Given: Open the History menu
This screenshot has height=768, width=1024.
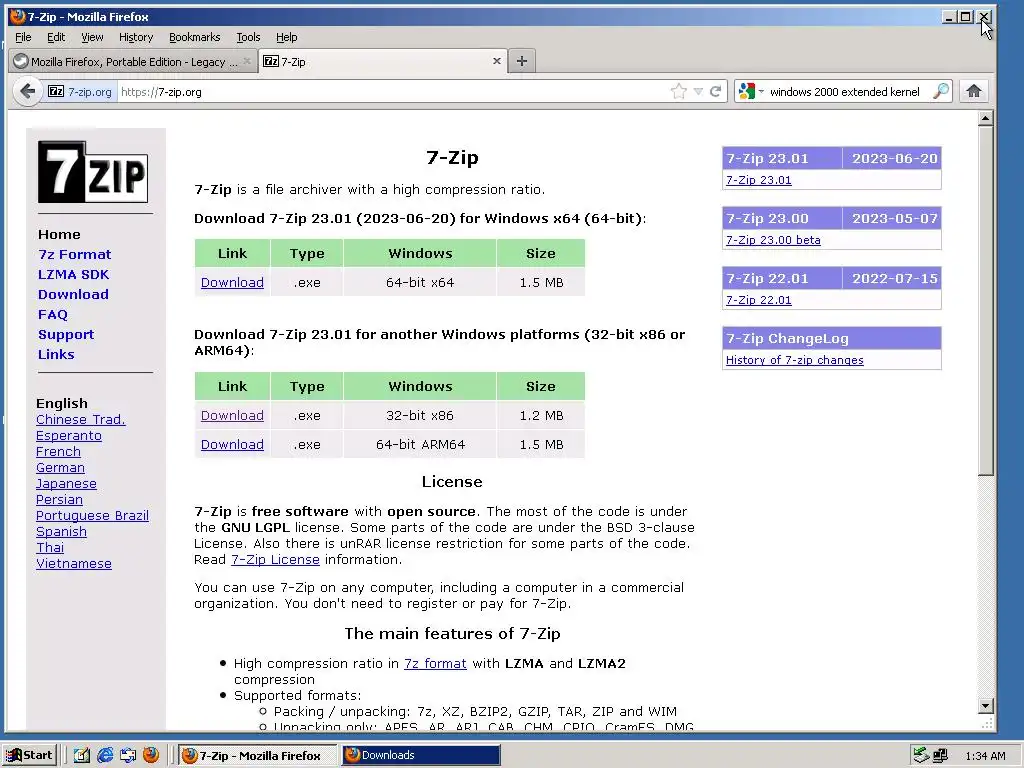Looking at the screenshot, I should pos(136,37).
